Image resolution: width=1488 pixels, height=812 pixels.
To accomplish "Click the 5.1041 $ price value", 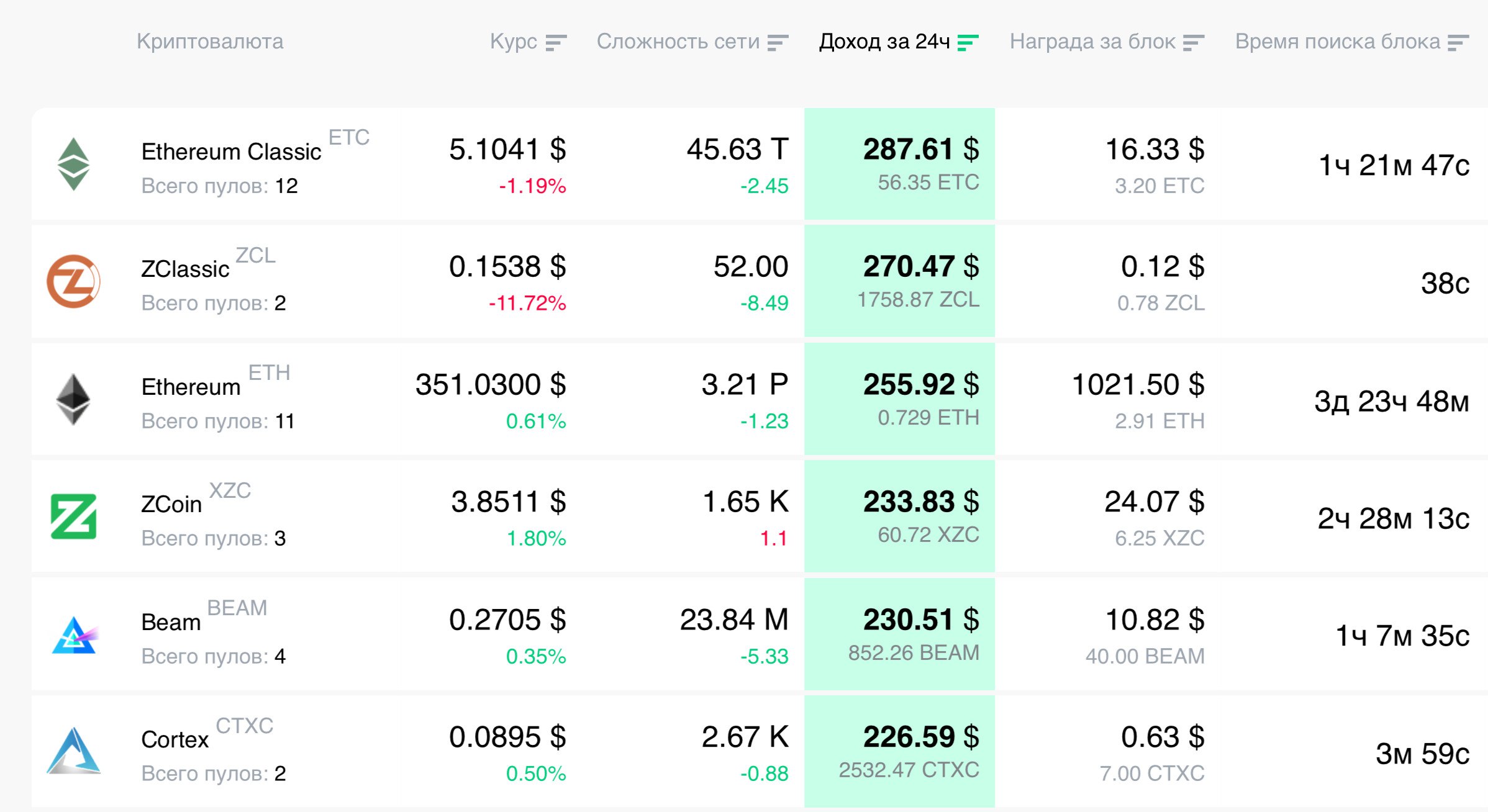I will click(x=507, y=150).
